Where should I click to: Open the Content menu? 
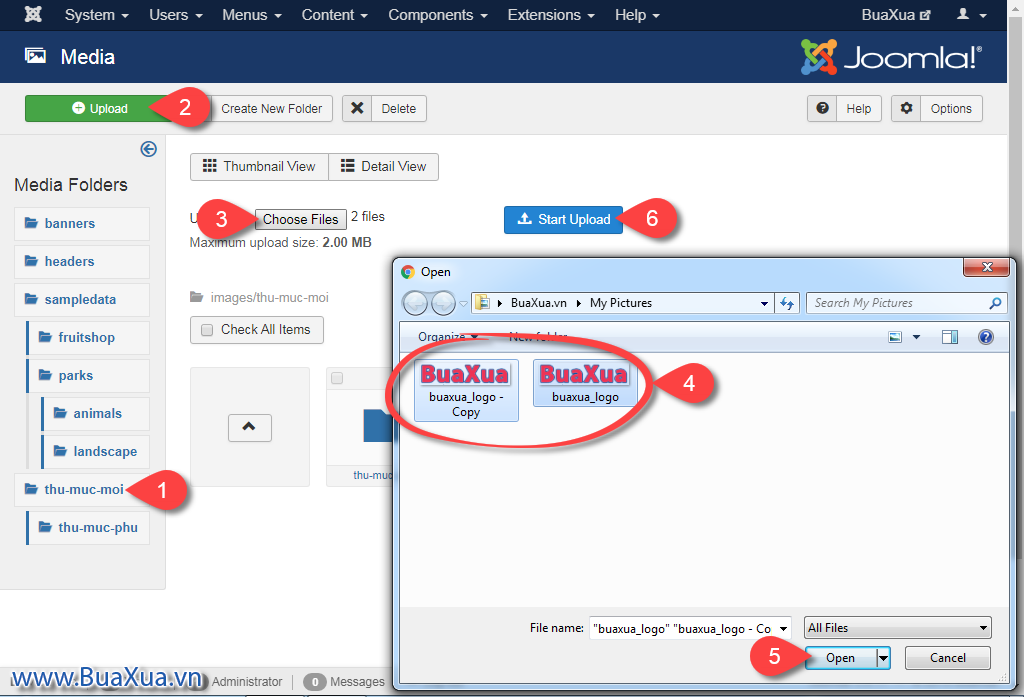[334, 14]
